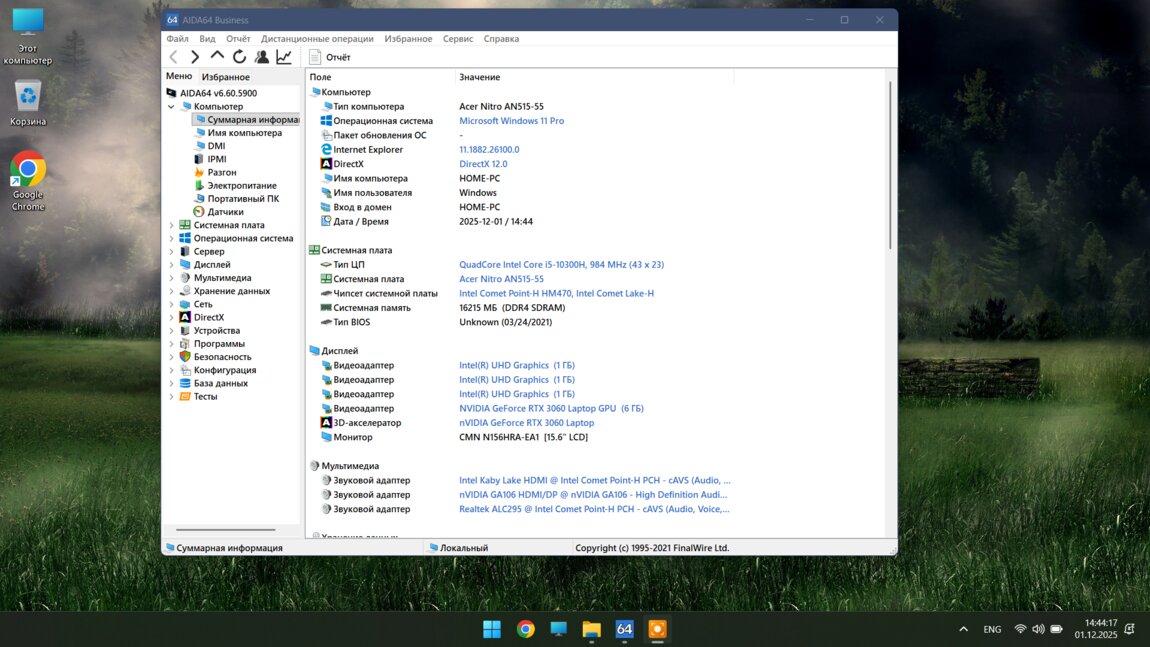Open the user management toolbar icon
Viewport: 1150px width, 647px height.
[262, 57]
